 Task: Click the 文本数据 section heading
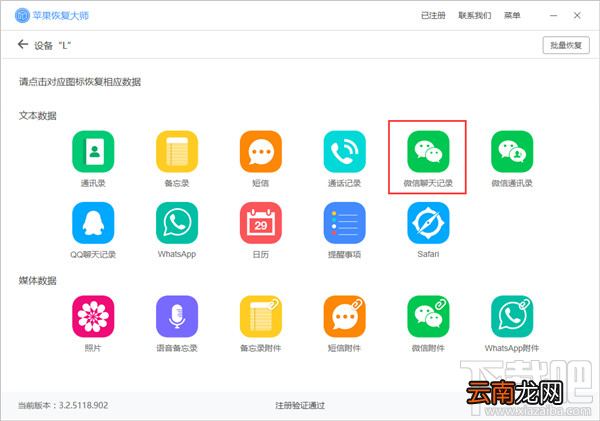(x=38, y=116)
